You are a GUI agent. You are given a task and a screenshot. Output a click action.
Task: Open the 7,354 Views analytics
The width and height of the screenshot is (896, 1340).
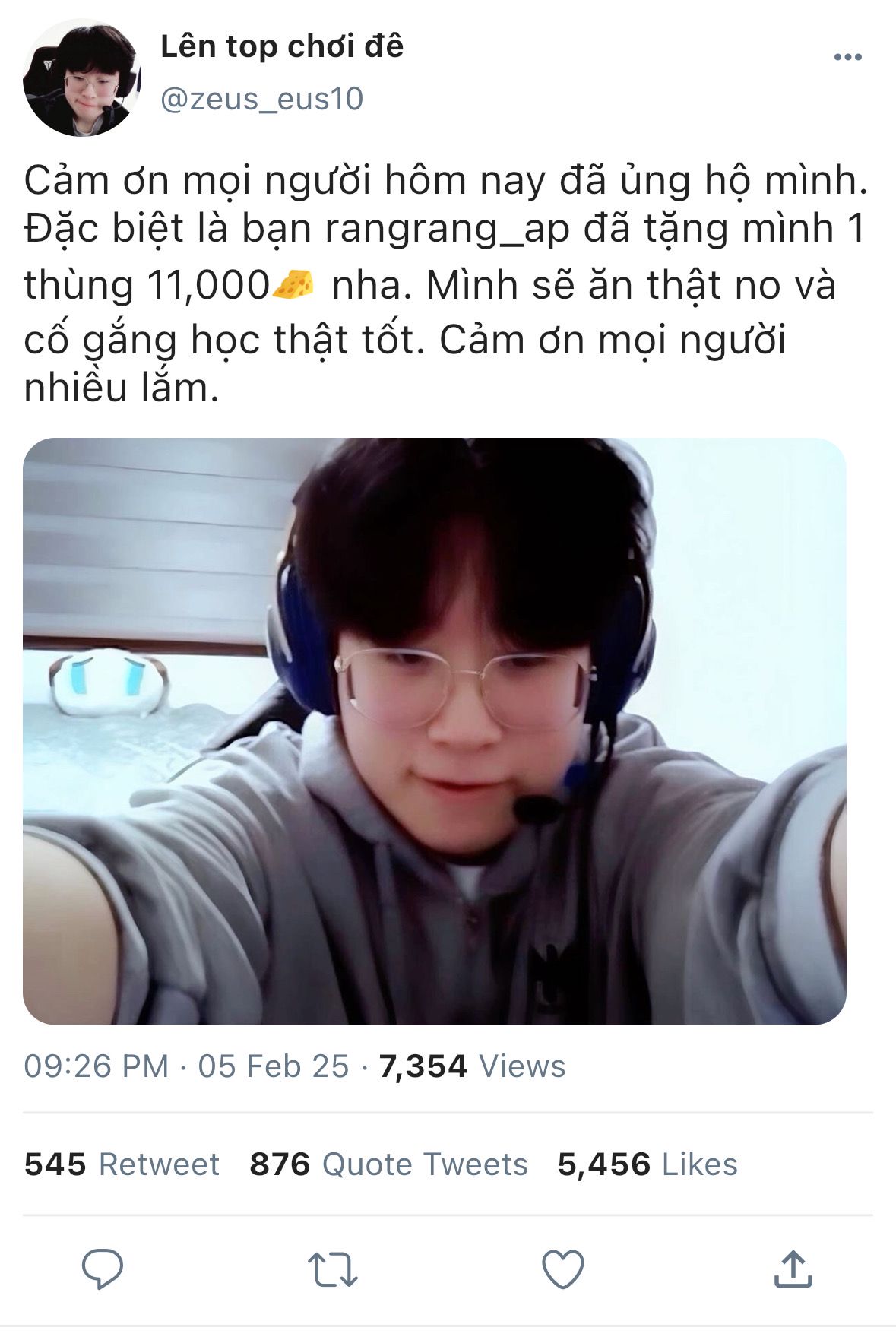(472, 1066)
